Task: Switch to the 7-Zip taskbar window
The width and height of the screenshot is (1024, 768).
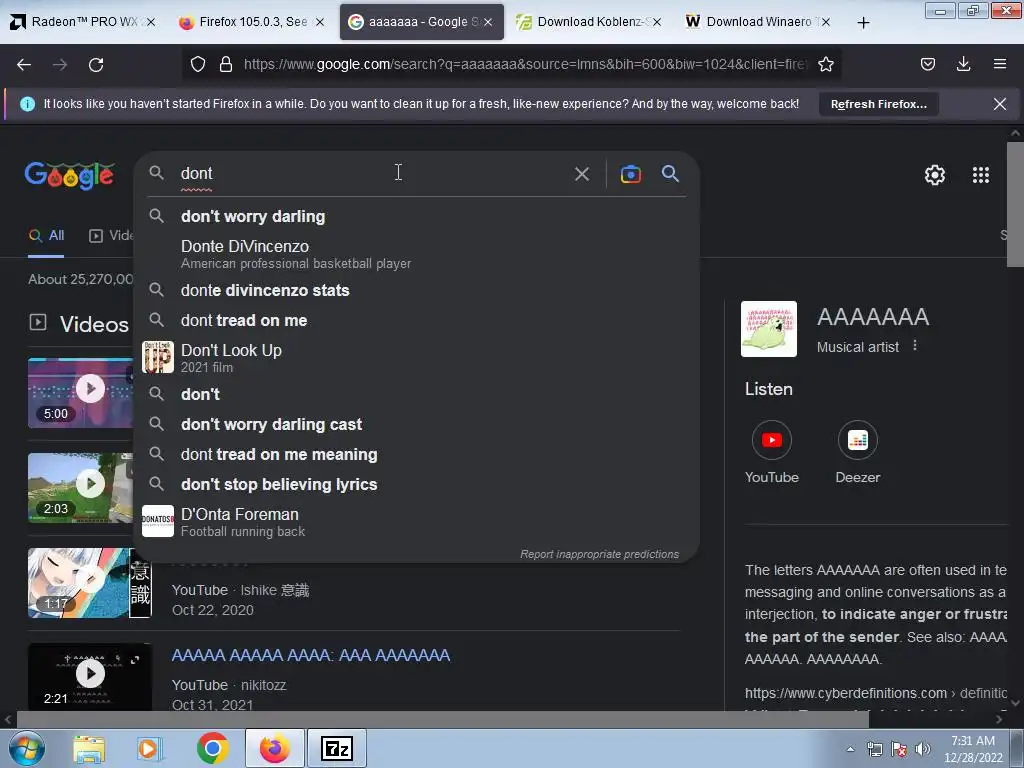Action: coord(337,748)
